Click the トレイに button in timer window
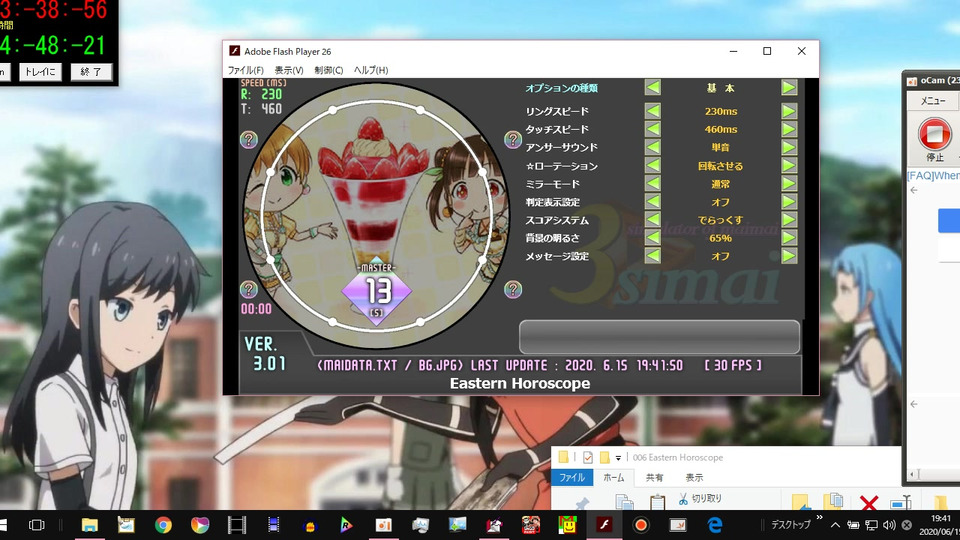 [x=40, y=72]
